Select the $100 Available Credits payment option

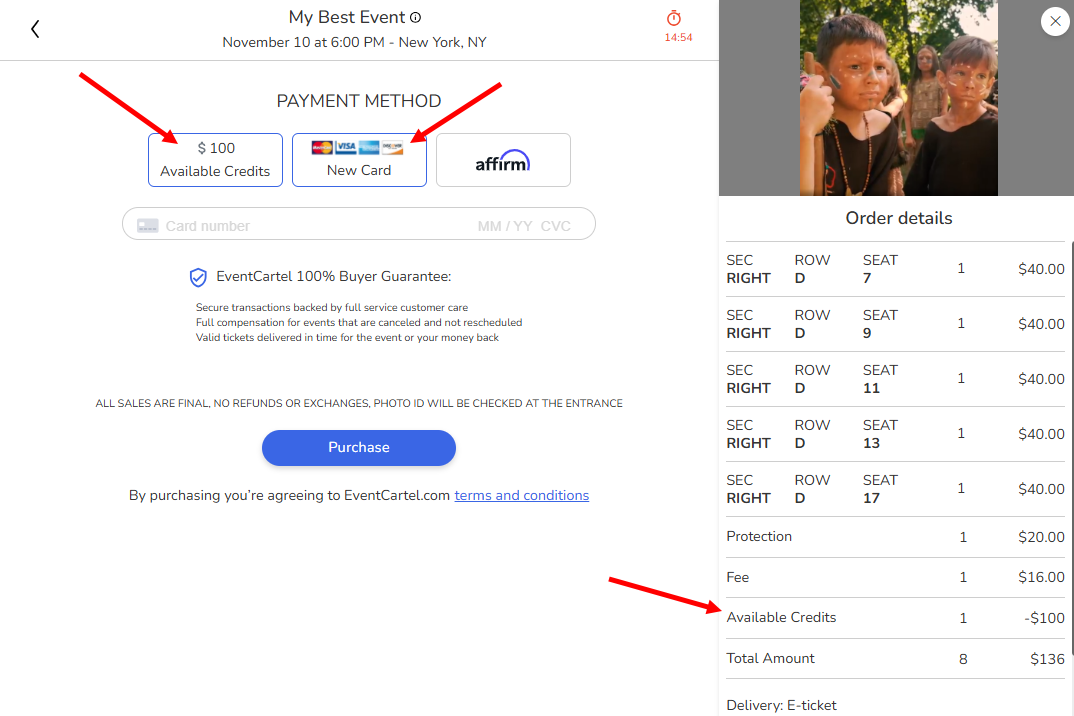(215, 160)
